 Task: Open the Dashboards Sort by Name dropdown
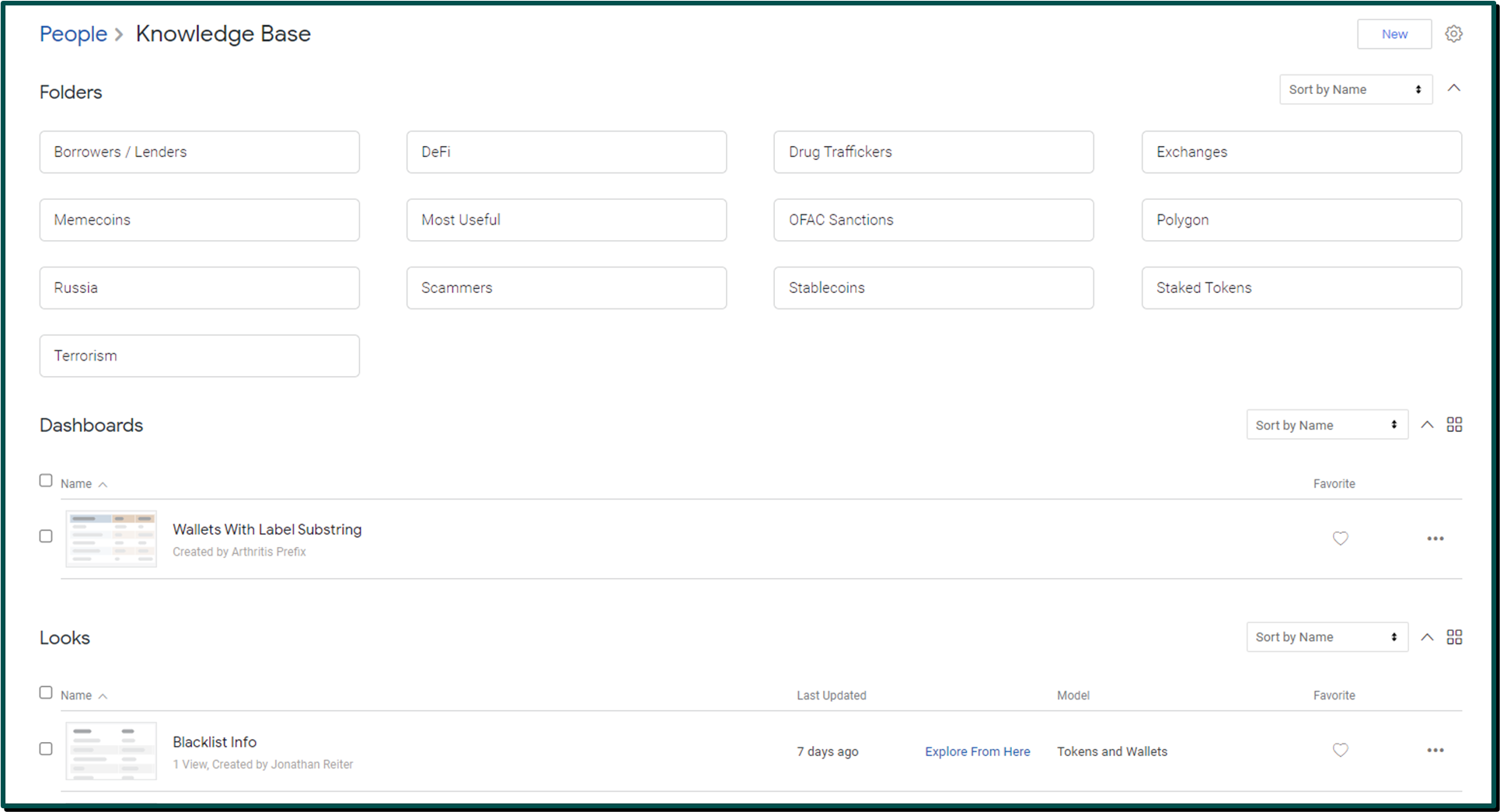coord(1327,425)
